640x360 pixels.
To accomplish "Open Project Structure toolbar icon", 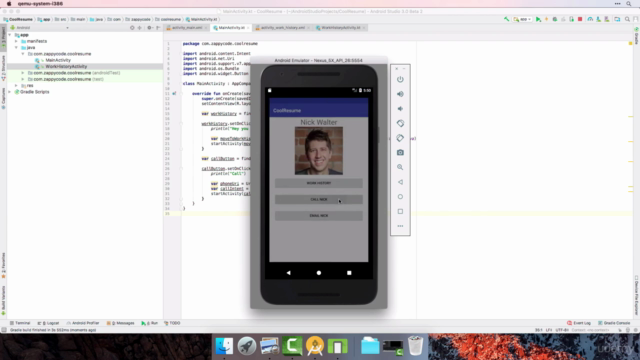I will pos(617,19).
